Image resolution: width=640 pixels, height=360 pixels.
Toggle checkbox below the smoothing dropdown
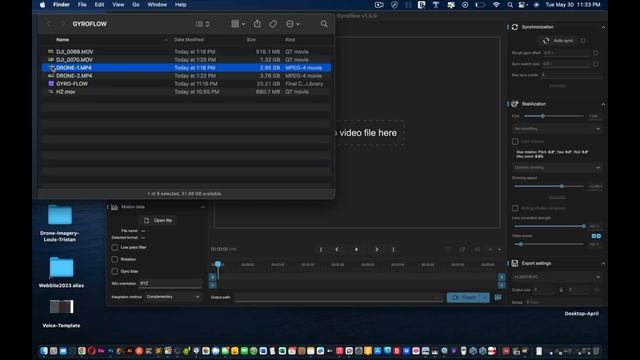pos(515,142)
